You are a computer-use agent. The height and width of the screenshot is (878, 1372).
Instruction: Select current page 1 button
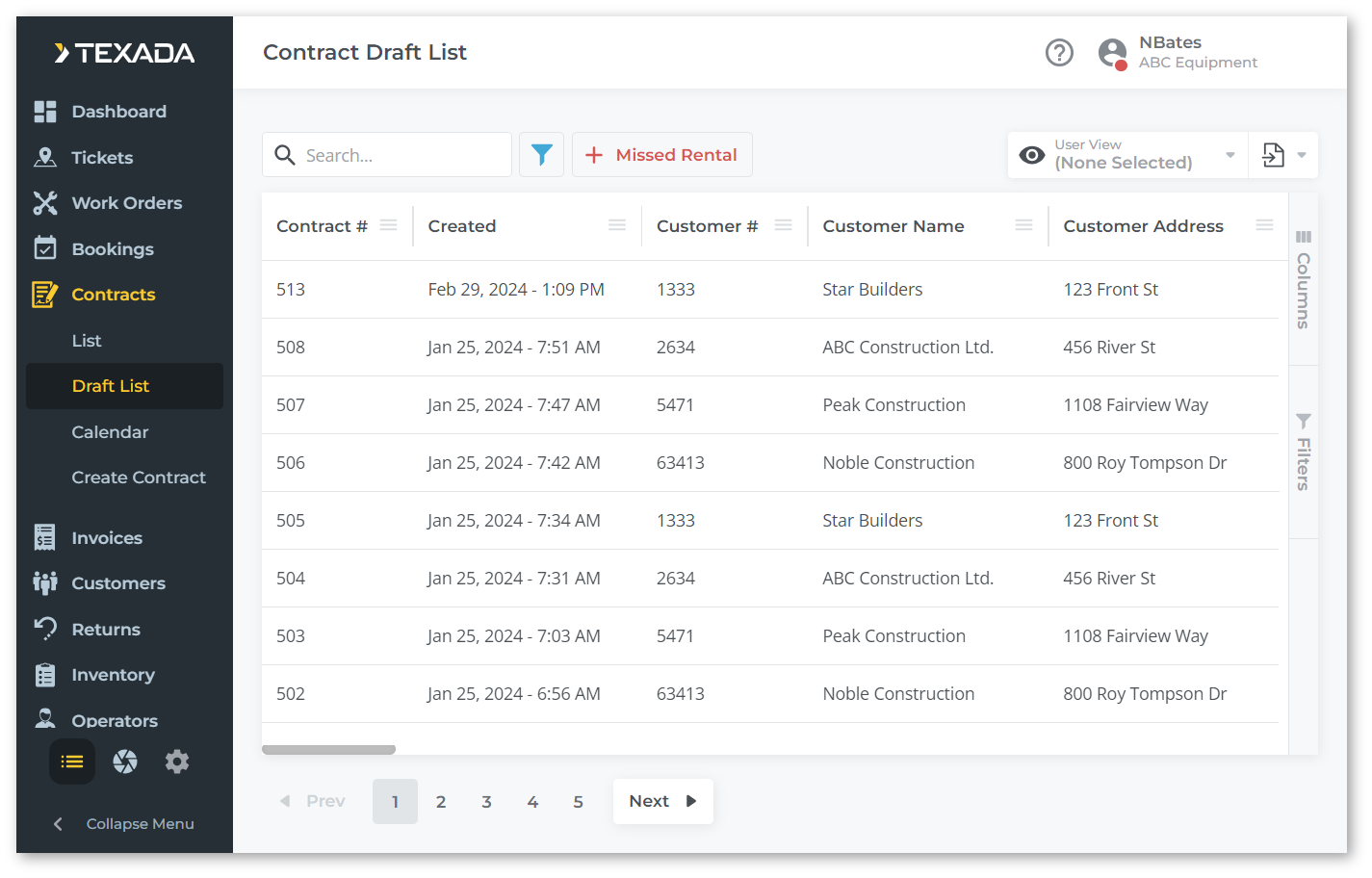[395, 801]
